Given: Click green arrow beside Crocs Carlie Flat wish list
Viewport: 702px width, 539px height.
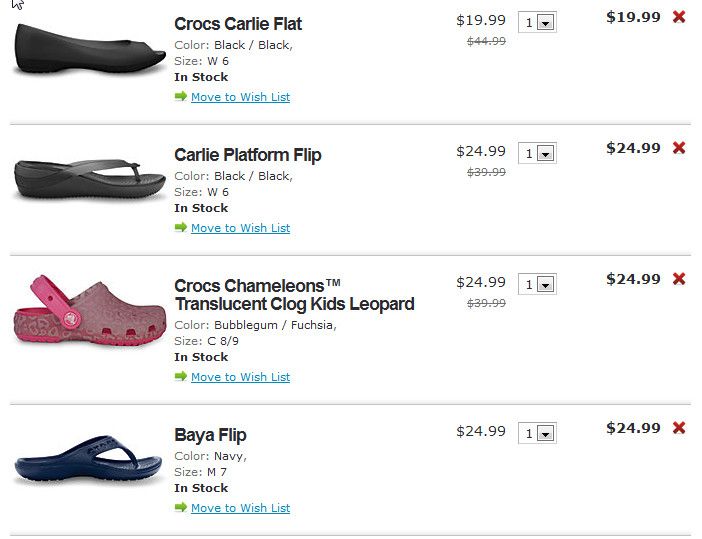Looking at the screenshot, I should pos(181,97).
